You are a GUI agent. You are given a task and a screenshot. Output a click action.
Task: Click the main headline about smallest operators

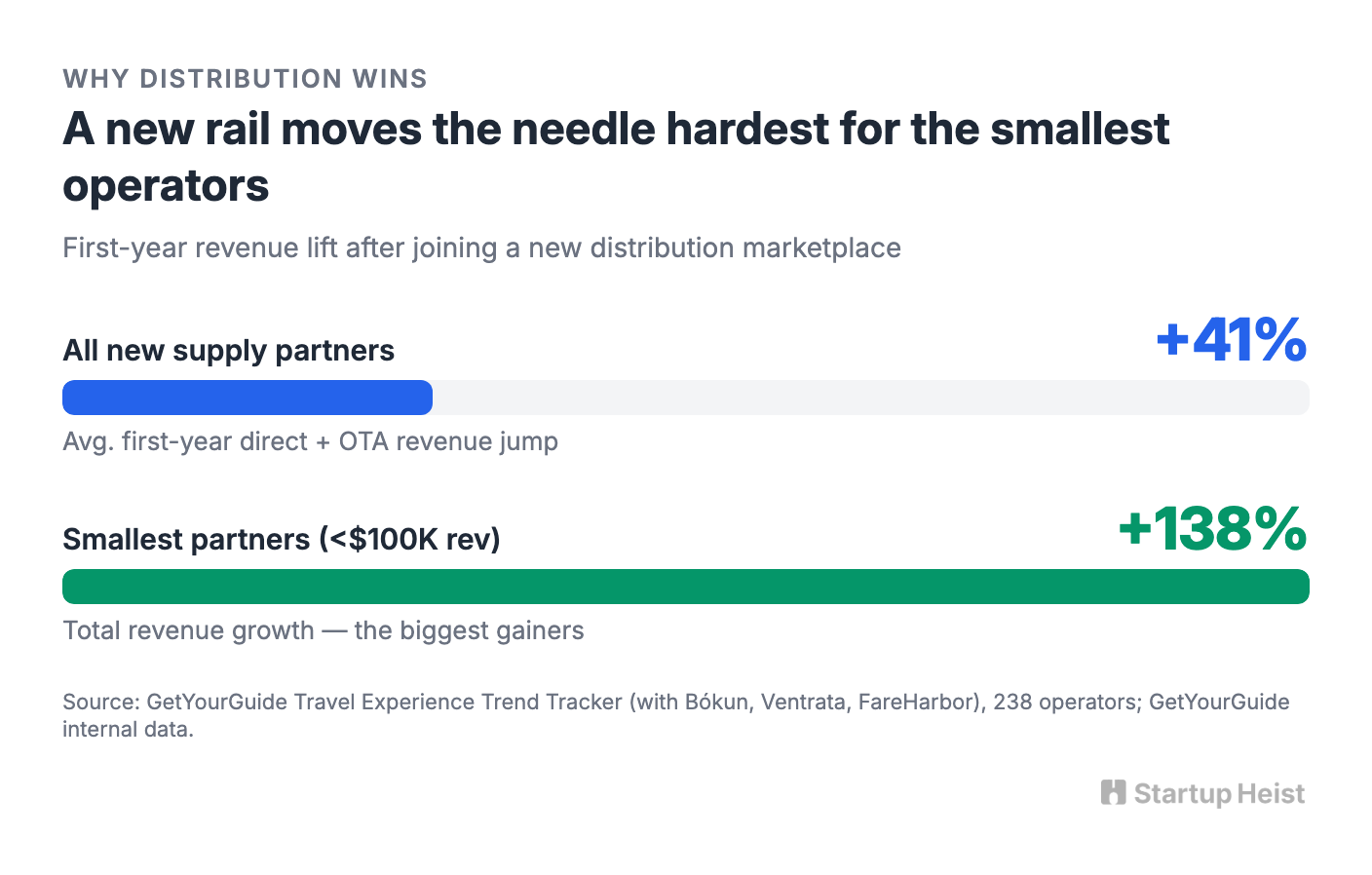pyautogui.click(x=616, y=157)
